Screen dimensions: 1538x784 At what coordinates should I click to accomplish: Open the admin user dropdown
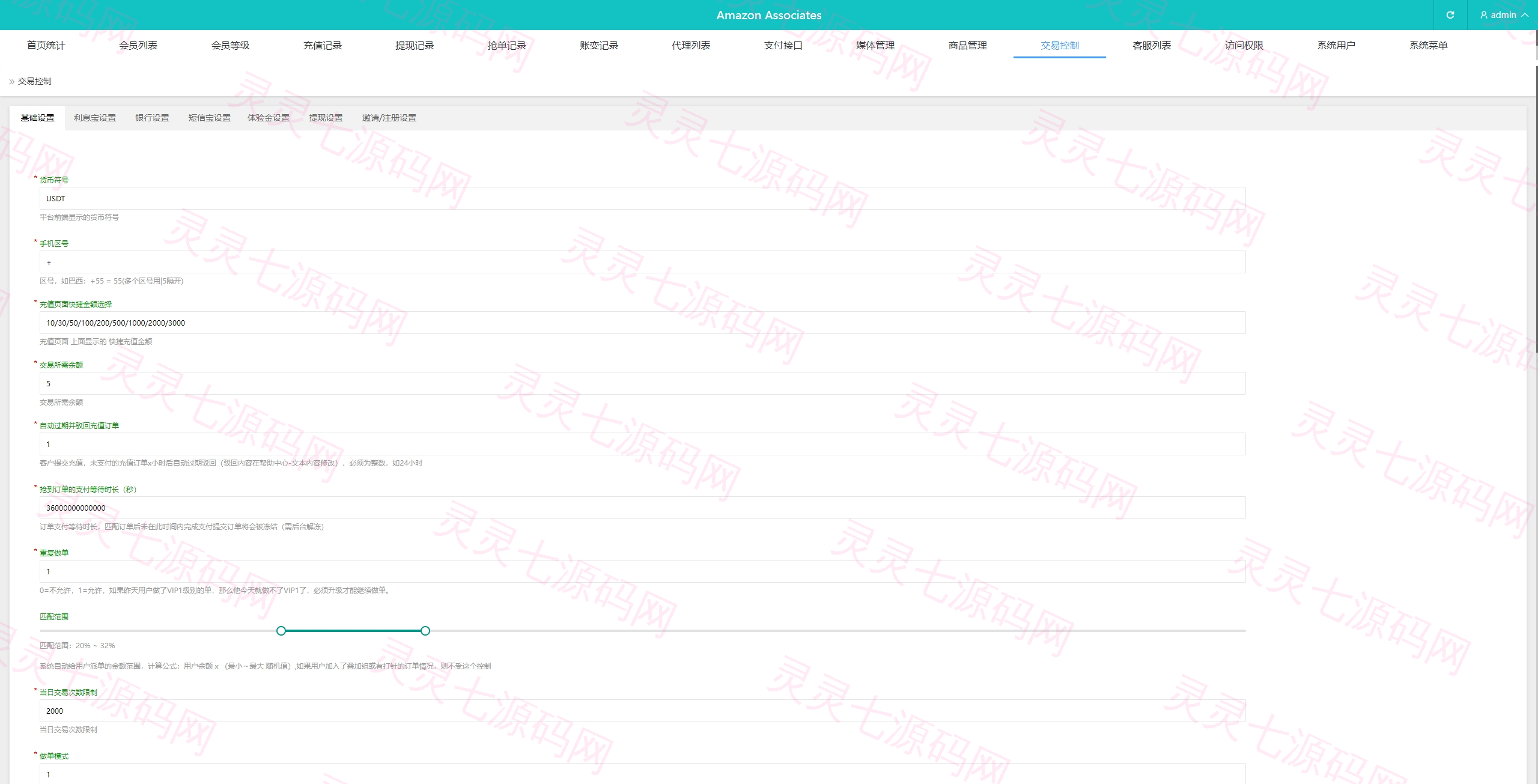[x=1503, y=15]
